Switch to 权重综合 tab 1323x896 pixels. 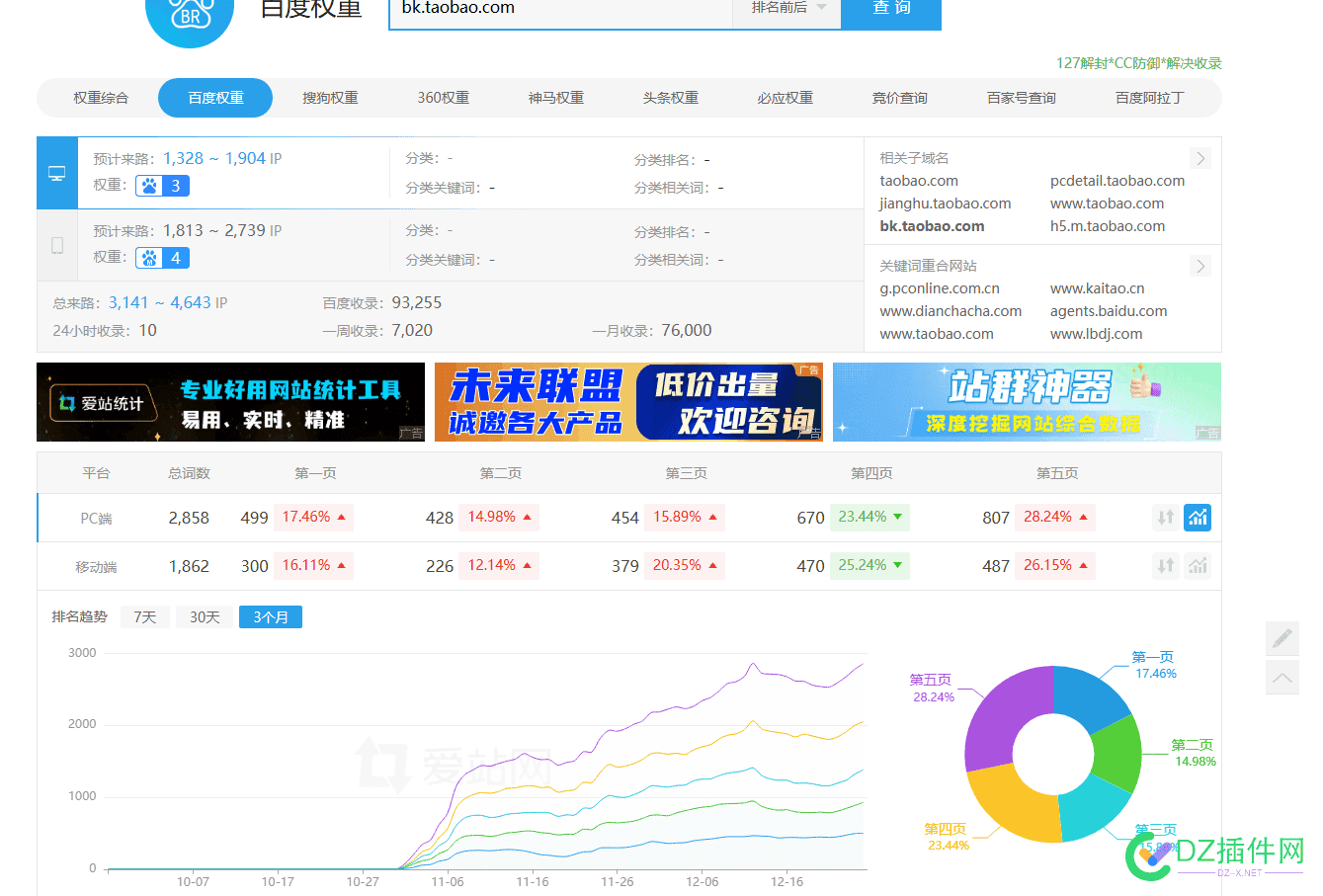[101, 98]
